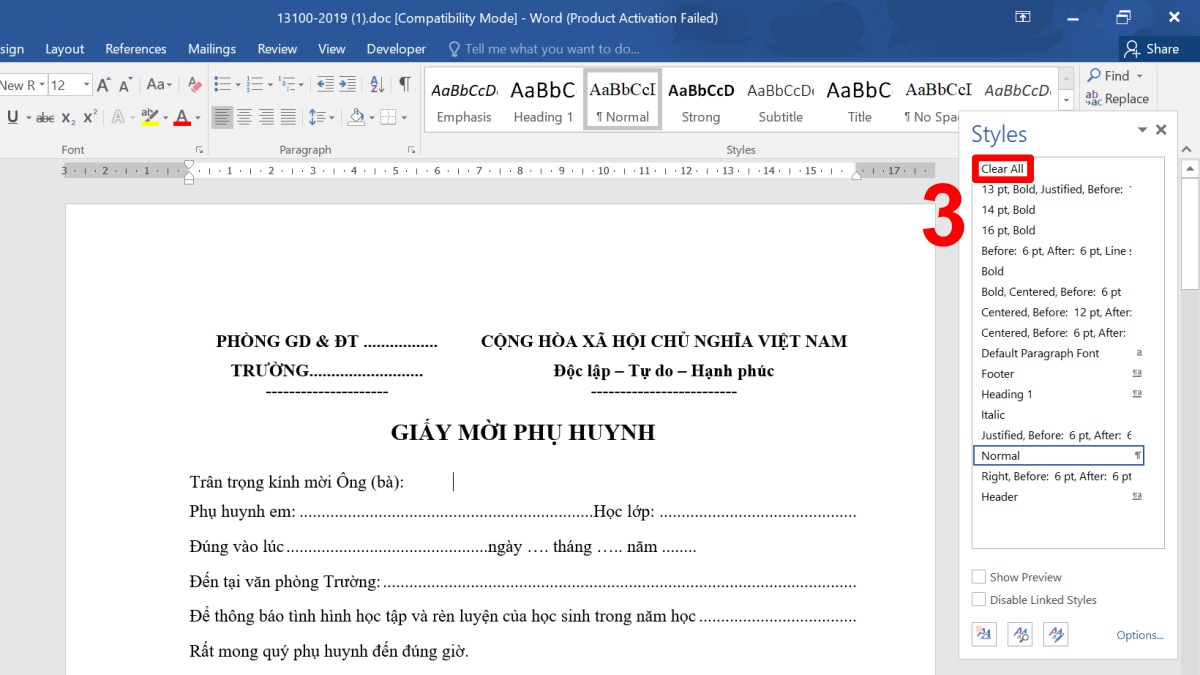1200x675 pixels.
Task: Open the Manage Styles icon
Action: (x=1055, y=633)
